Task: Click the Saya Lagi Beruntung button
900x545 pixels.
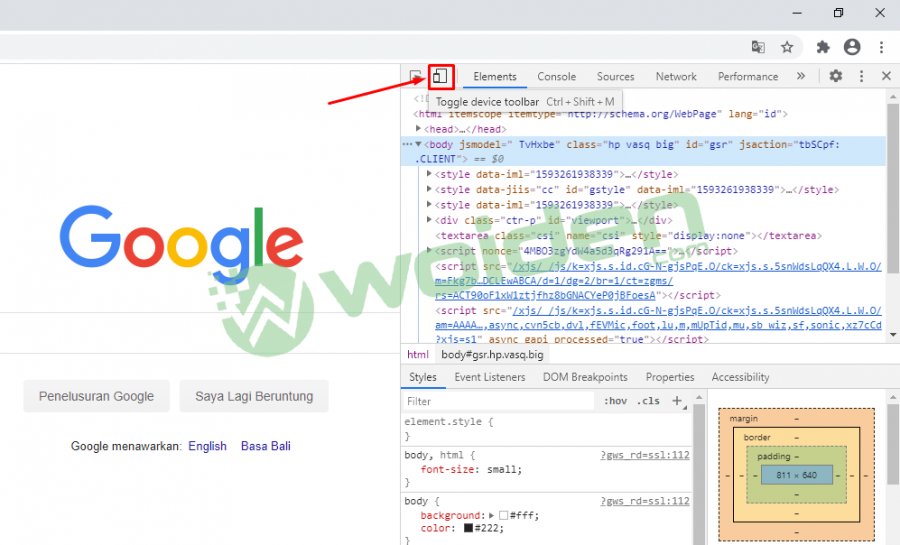Action: tap(254, 396)
